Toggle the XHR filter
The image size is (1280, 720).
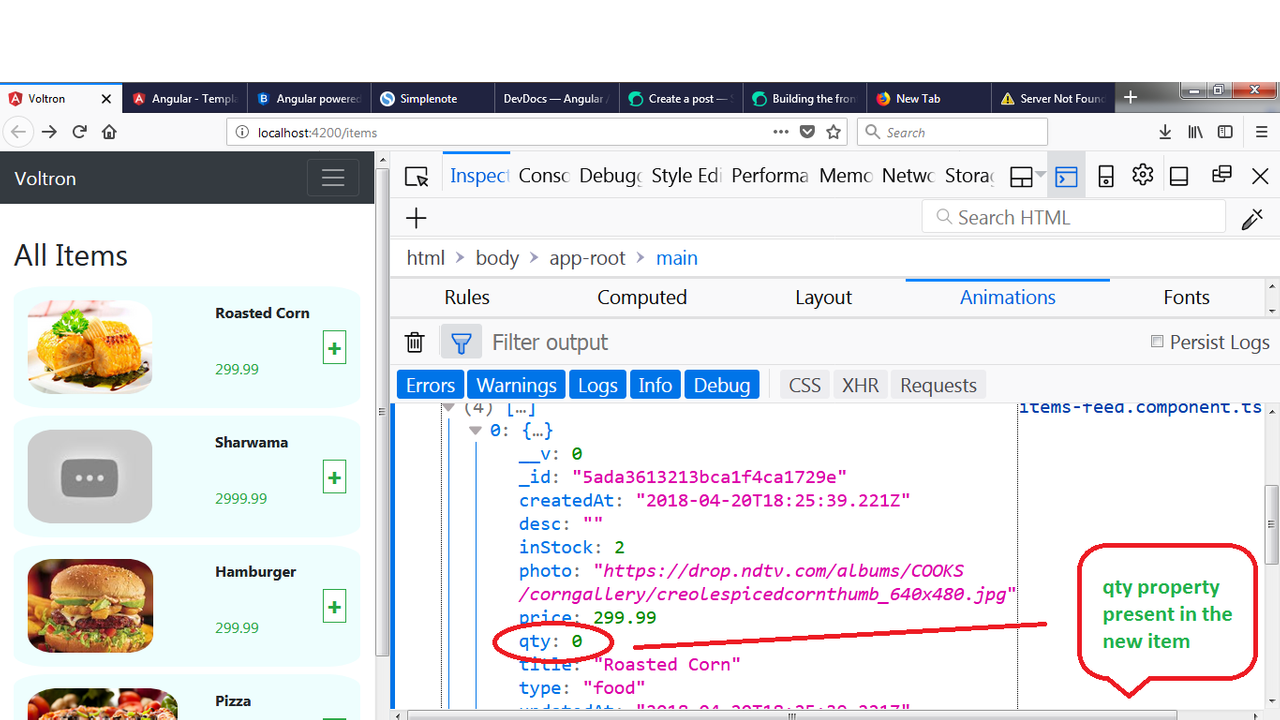[x=860, y=385]
